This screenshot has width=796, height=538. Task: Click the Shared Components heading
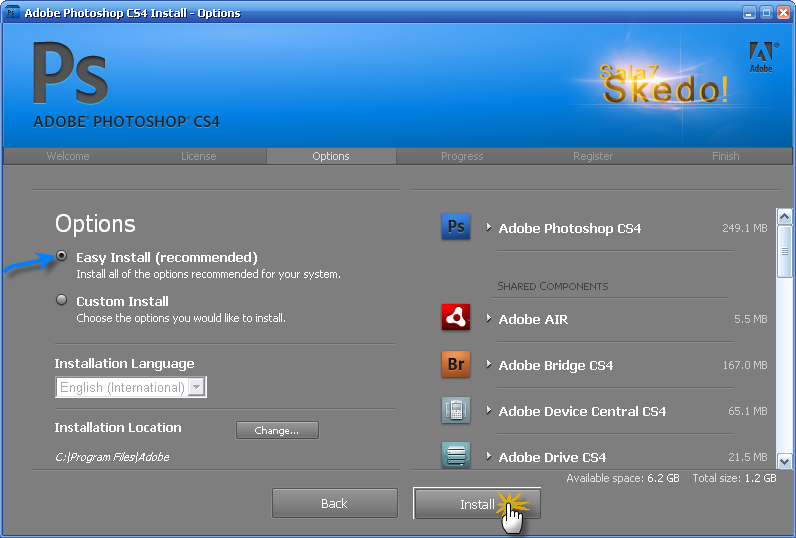pyautogui.click(x=553, y=286)
